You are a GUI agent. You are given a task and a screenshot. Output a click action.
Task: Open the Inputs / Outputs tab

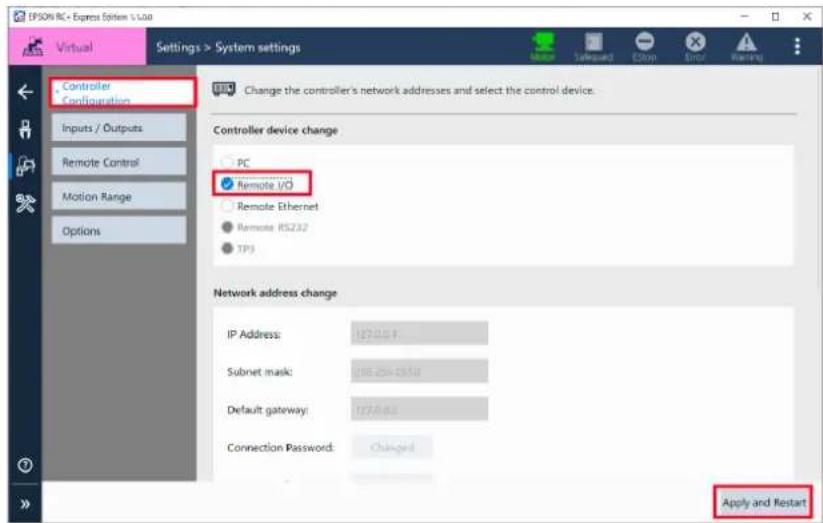pos(119,128)
